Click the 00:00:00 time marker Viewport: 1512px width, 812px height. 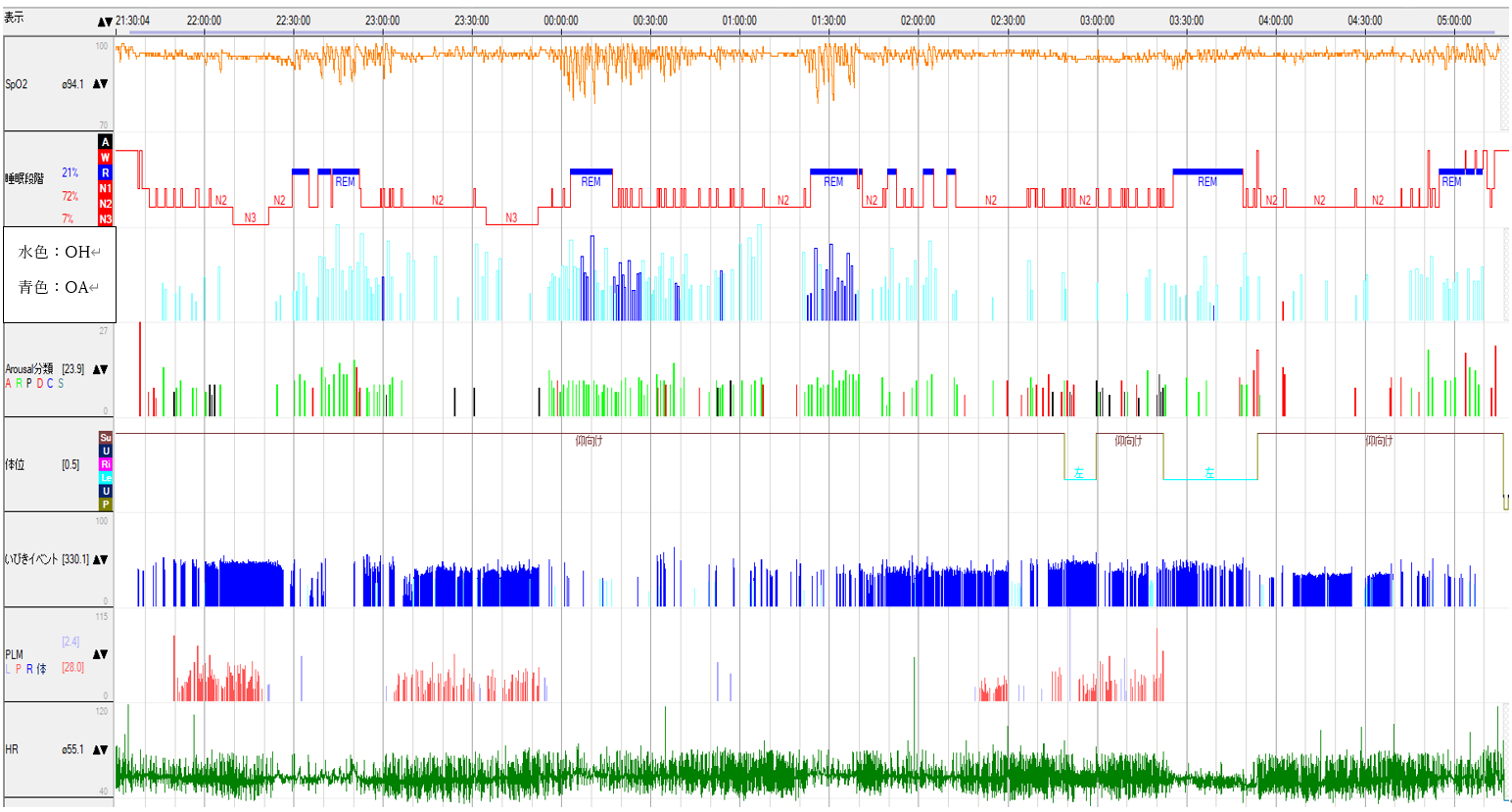click(561, 21)
